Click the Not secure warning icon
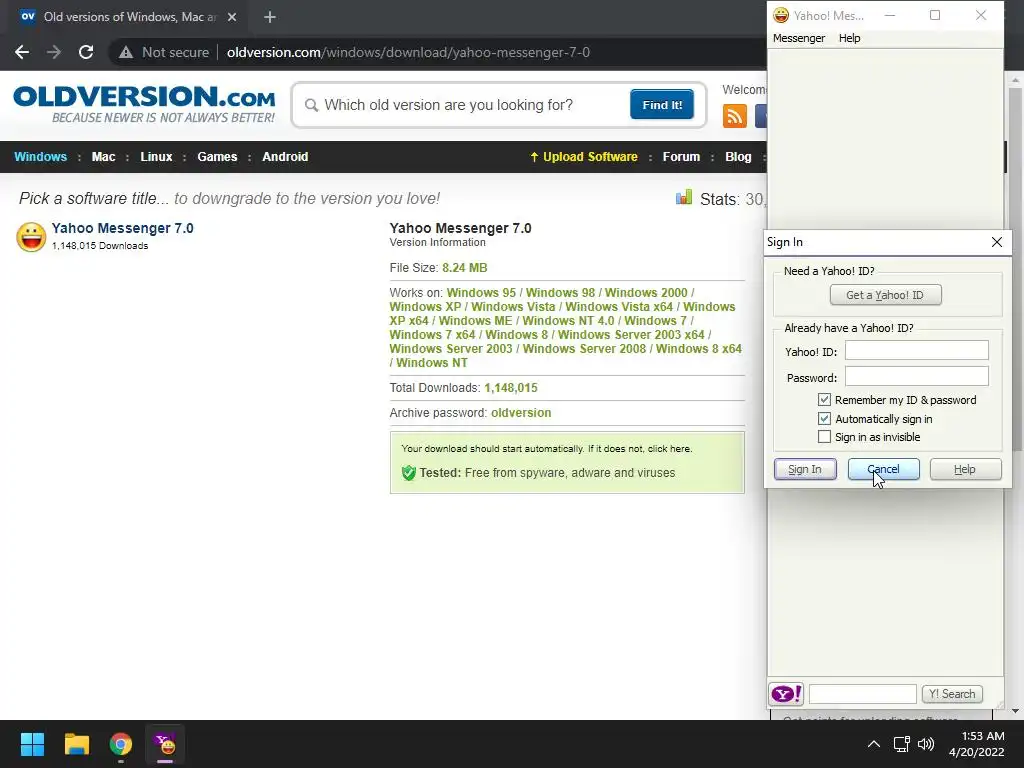Screen dimensions: 1024x768 tap(125, 52)
